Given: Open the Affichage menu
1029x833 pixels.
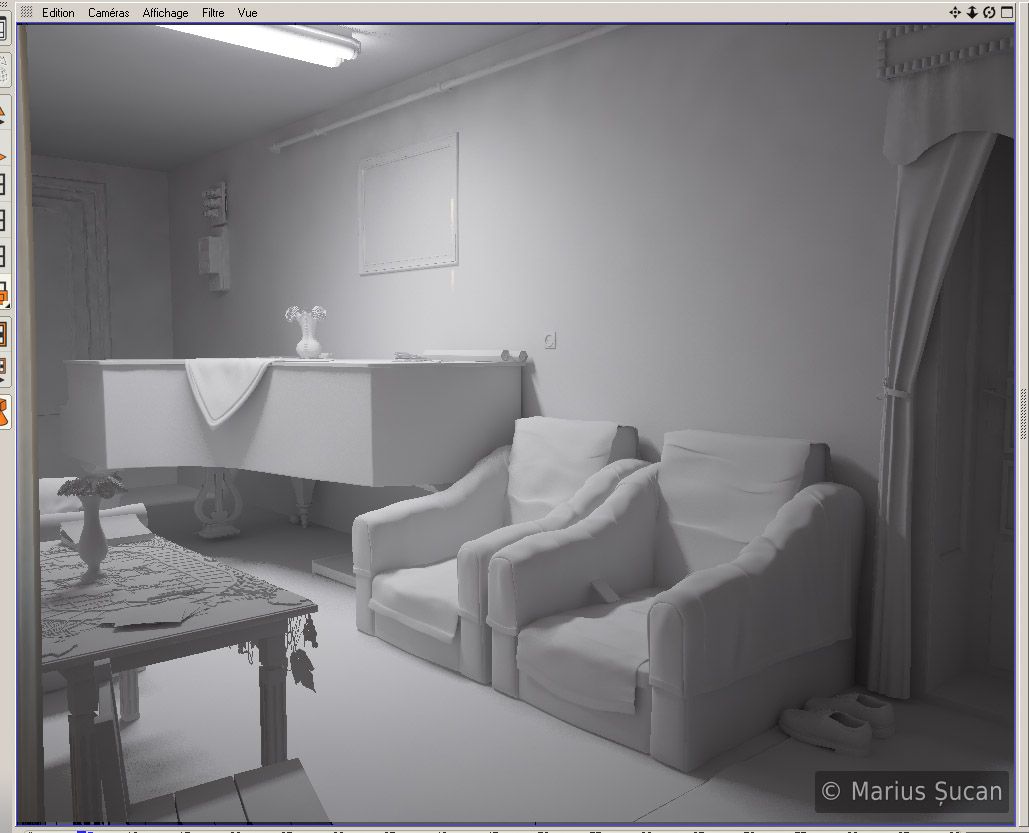Looking at the screenshot, I should [x=165, y=13].
